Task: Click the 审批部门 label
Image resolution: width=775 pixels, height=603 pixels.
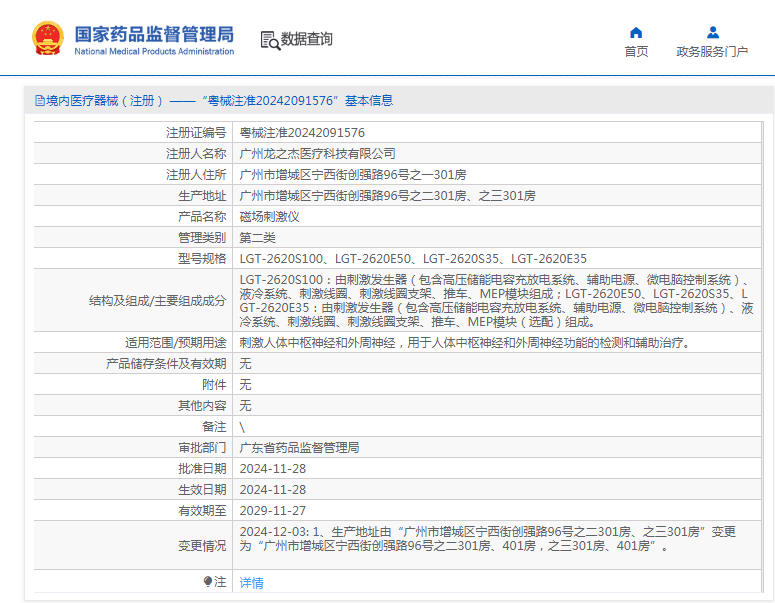Action: (202, 448)
